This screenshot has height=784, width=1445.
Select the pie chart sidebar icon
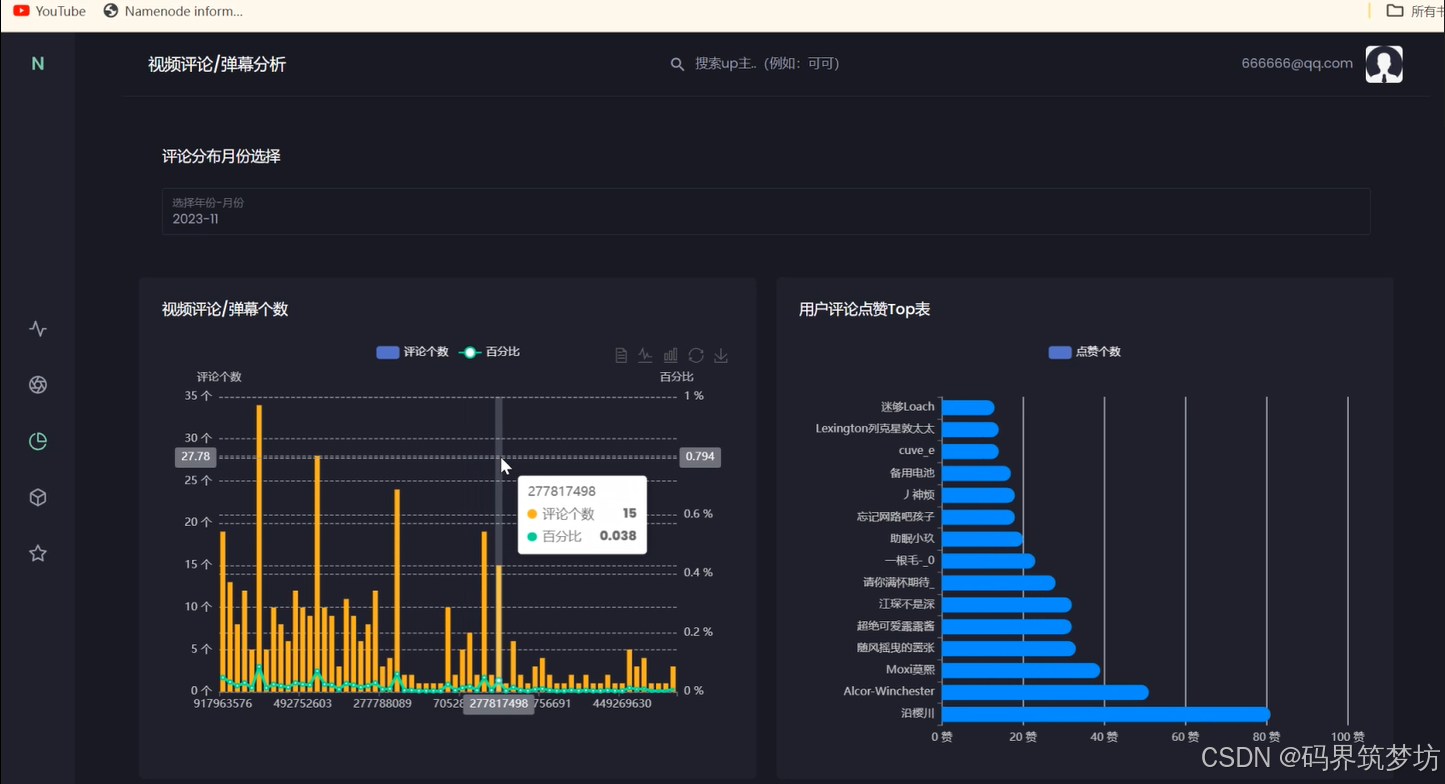pyautogui.click(x=38, y=441)
